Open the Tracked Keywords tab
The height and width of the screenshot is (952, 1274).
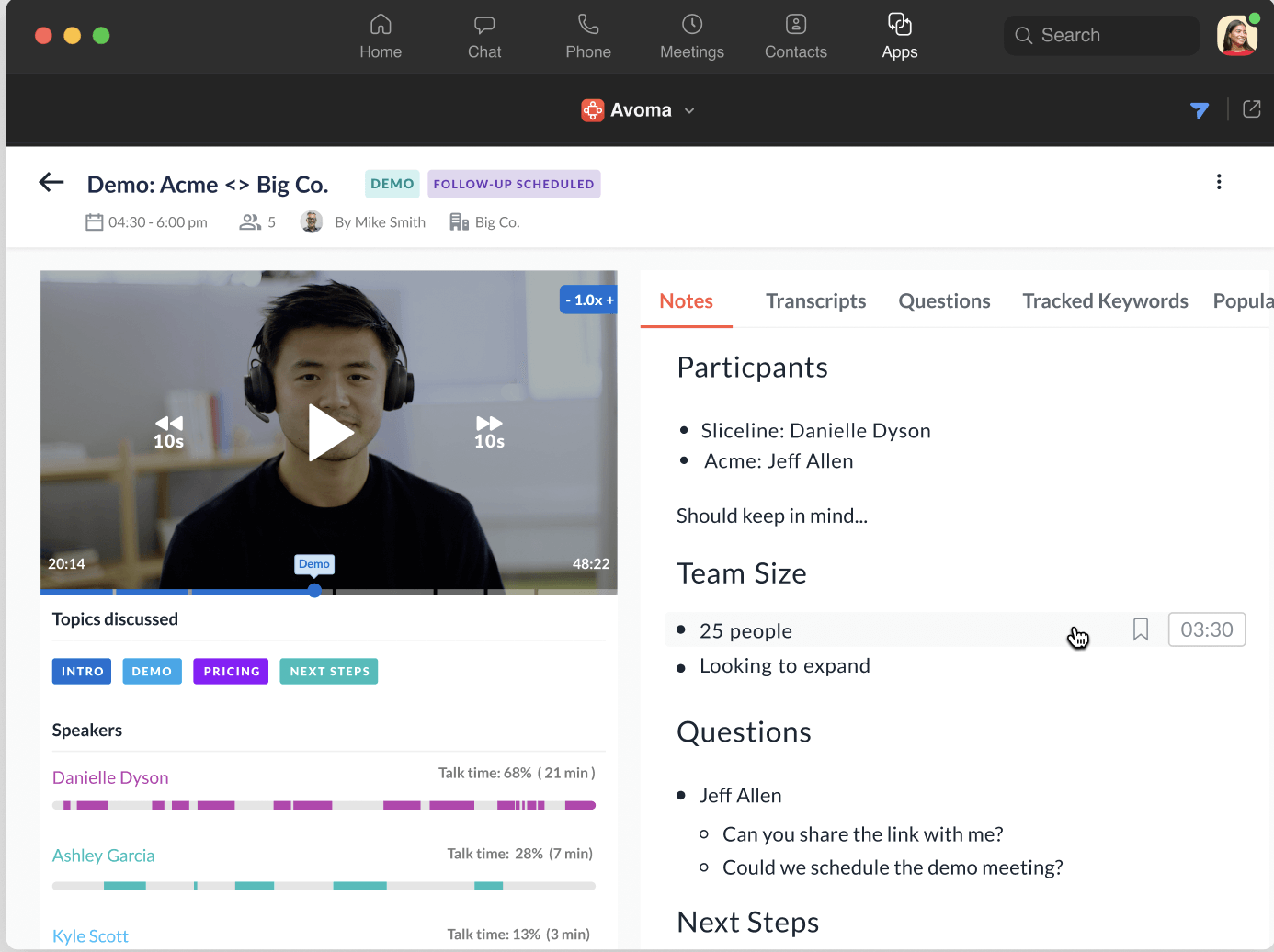pos(1105,301)
